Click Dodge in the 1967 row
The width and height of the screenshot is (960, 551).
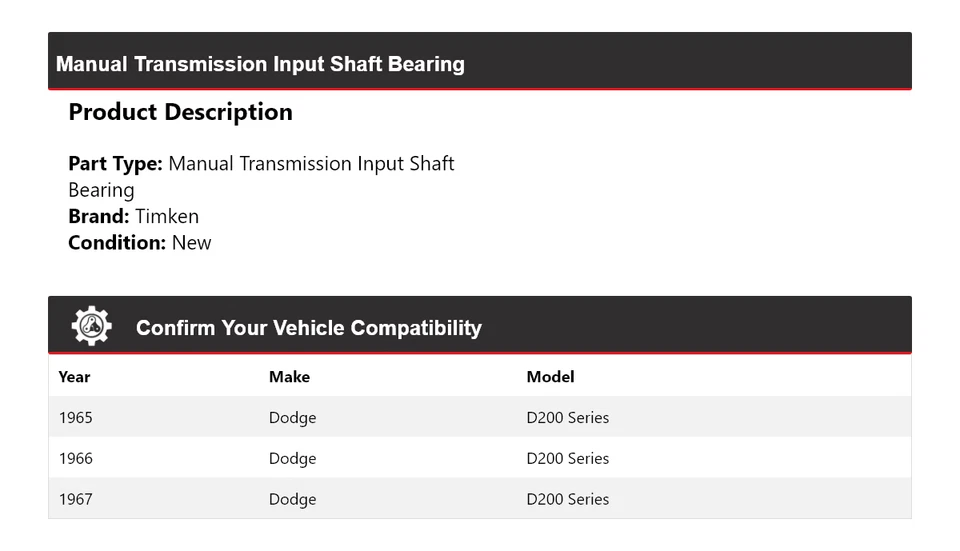coord(292,499)
